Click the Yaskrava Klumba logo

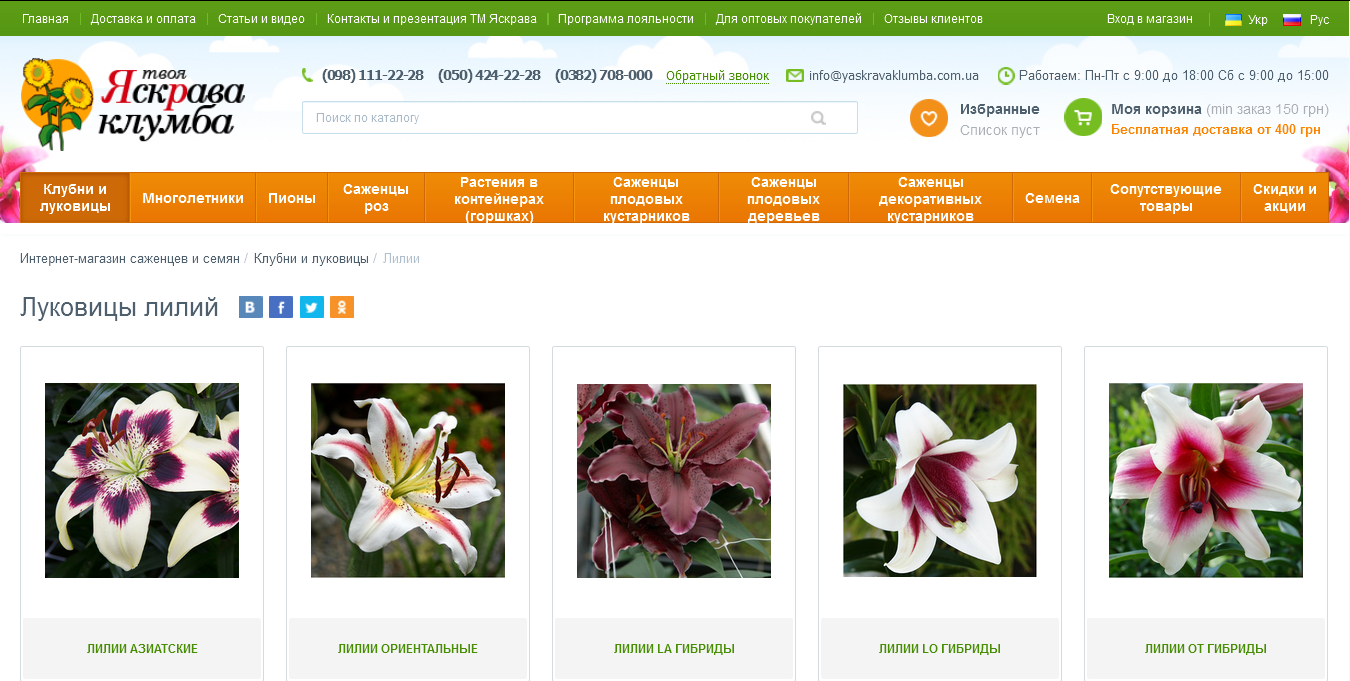(133, 104)
